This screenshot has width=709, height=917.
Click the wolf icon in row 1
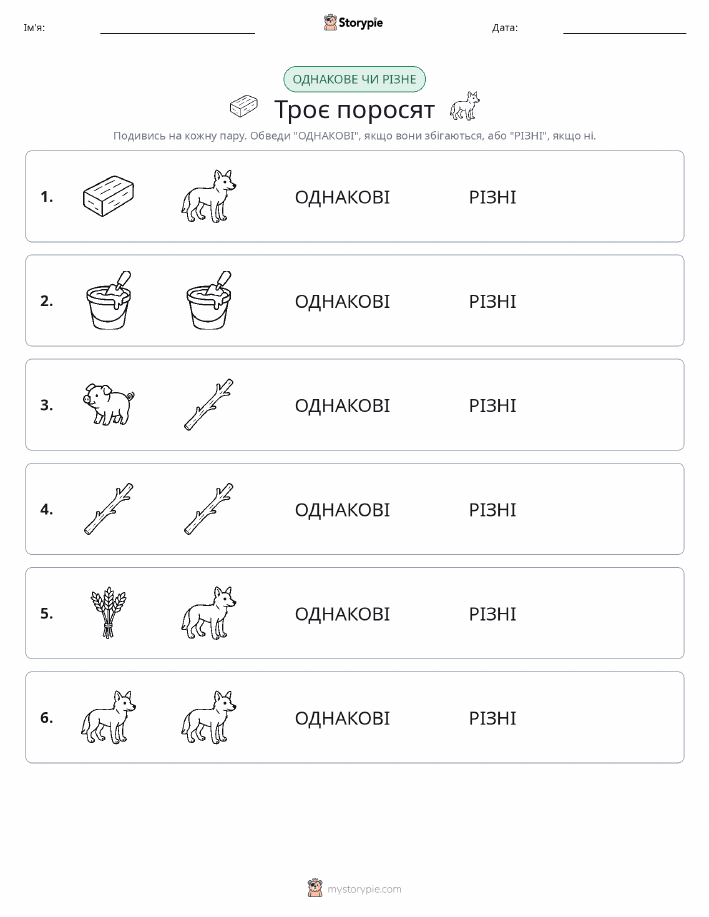[208, 196]
